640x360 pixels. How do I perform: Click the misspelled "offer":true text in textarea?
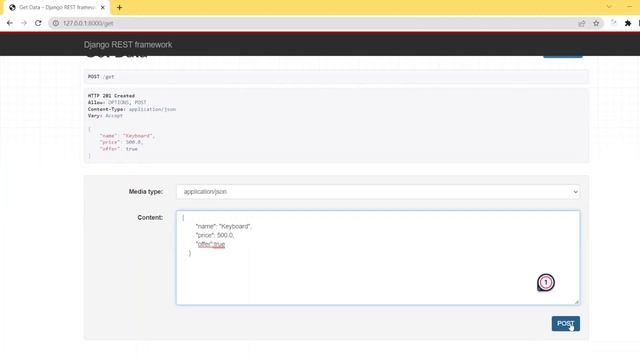click(x=211, y=244)
